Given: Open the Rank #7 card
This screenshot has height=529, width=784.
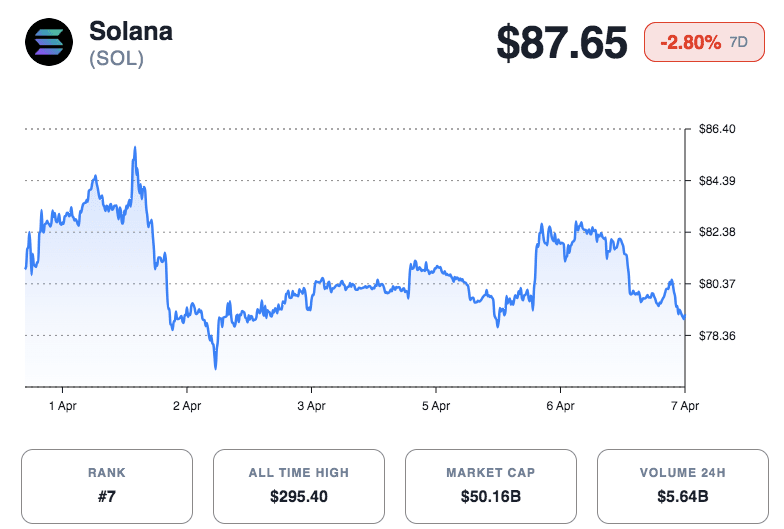Looking at the screenshot, I should click(107, 486).
